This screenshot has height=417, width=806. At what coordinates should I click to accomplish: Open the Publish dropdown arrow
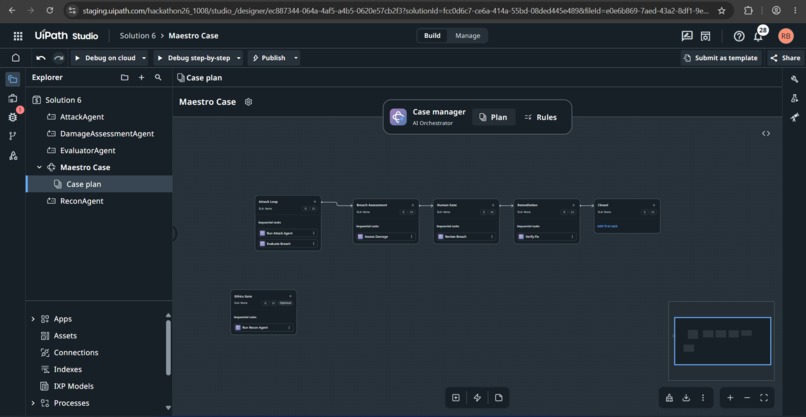coord(296,58)
